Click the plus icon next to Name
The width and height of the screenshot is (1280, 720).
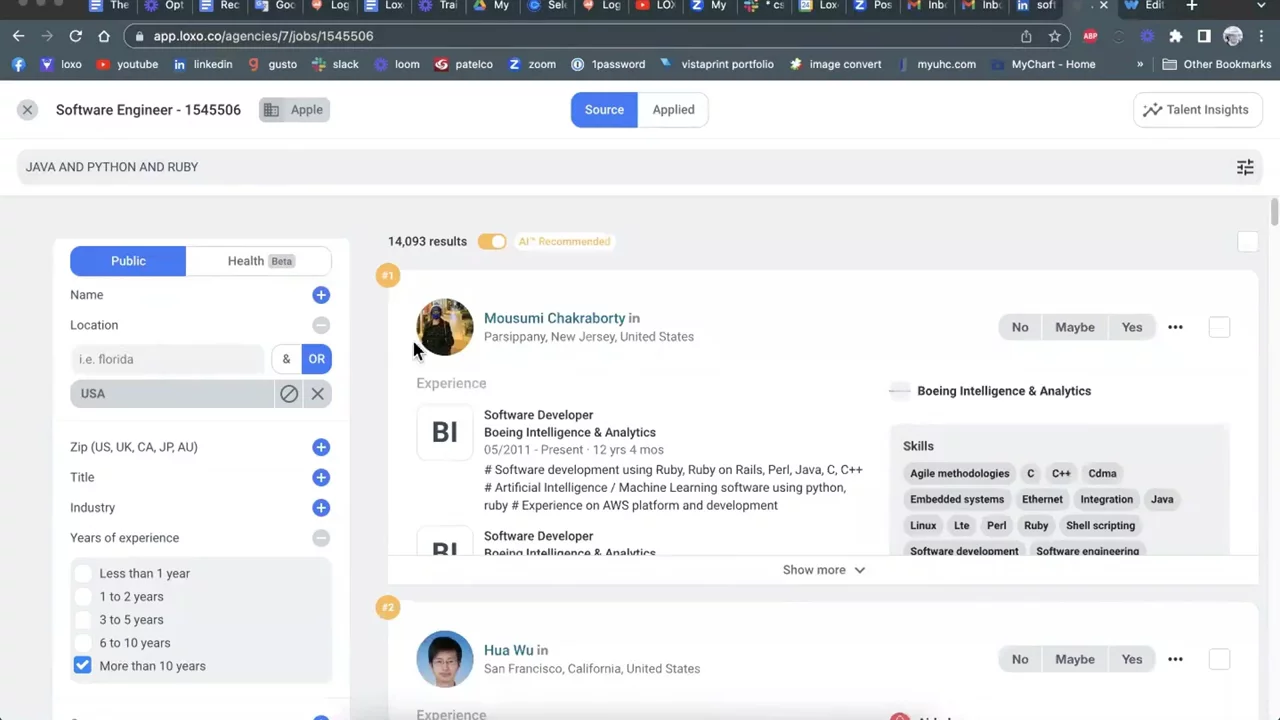click(x=320, y=295)
